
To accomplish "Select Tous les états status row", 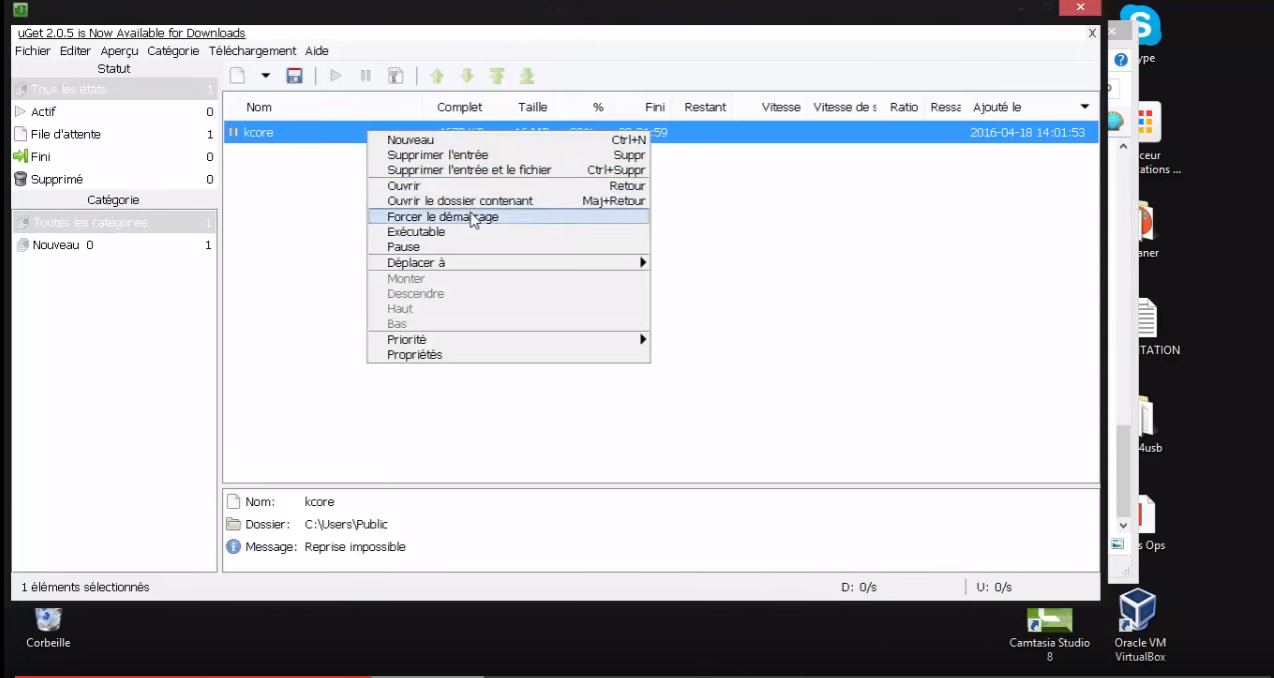I will 114,89.
